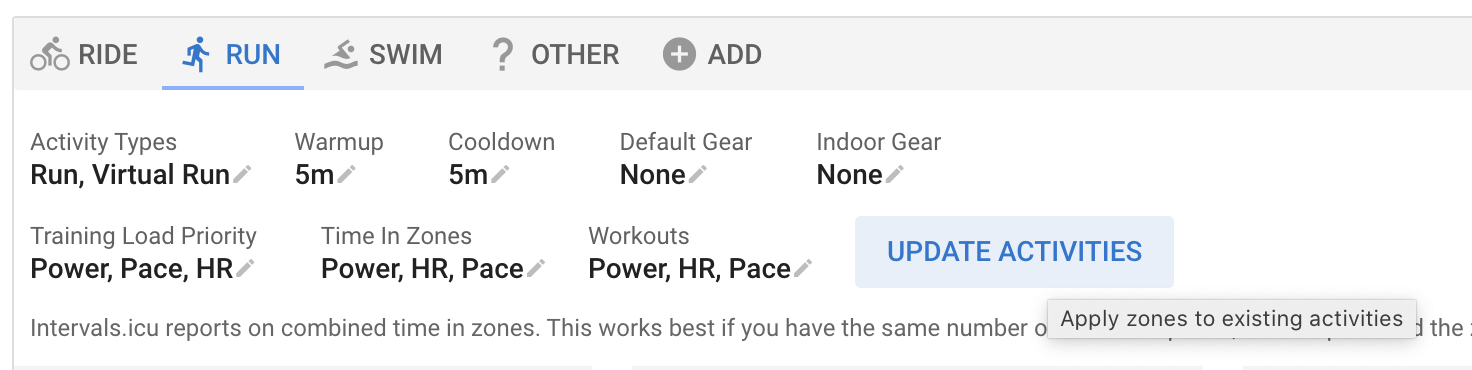Click the Indoor Gear None value
This screenshot has width=1472, height=370.
[850, 175]
